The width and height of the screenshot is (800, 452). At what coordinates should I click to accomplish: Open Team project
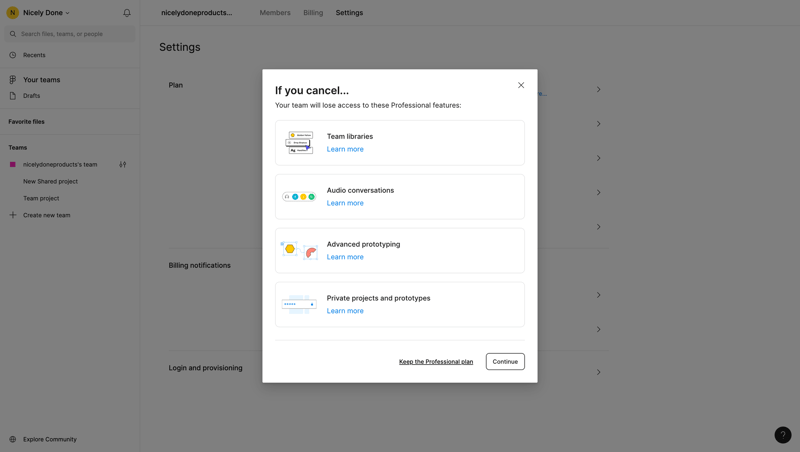point(41,198)
